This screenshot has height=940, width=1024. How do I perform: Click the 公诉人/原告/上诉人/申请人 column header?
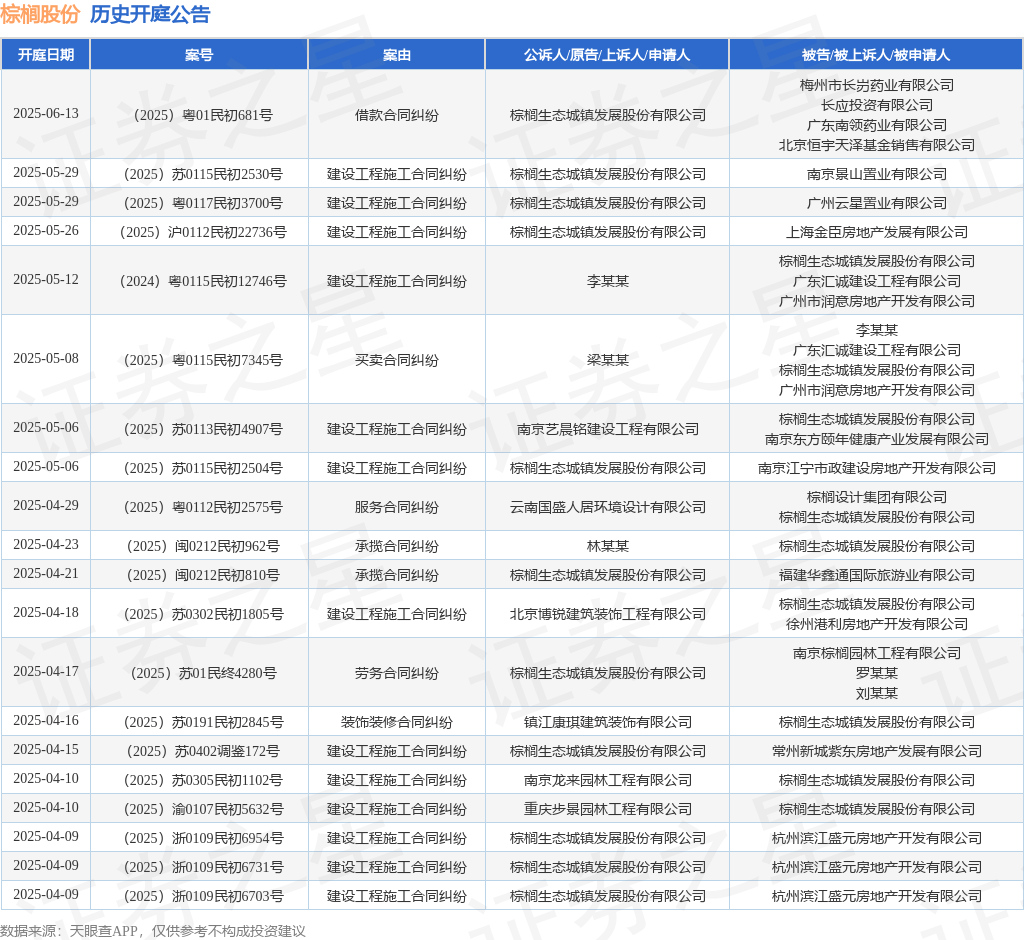[607, 55]
